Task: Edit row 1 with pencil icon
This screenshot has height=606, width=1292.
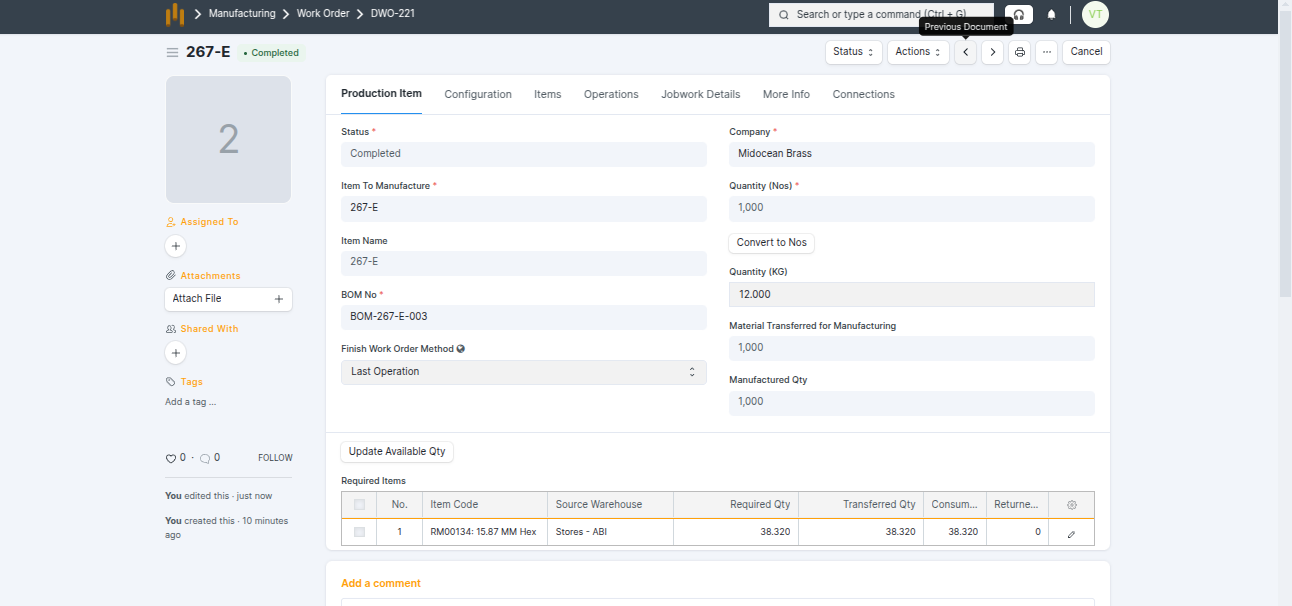Action: 1071,533
